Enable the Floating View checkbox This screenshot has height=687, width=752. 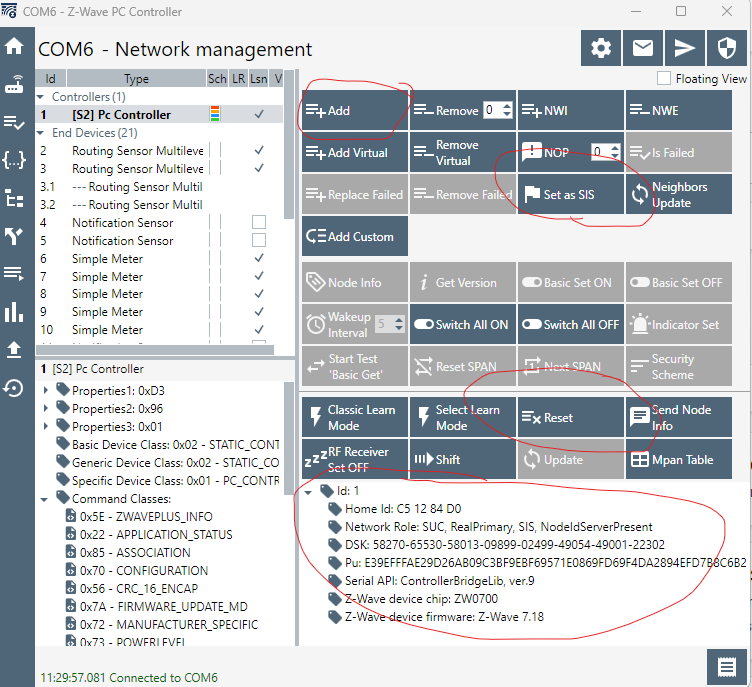(664, 78)
